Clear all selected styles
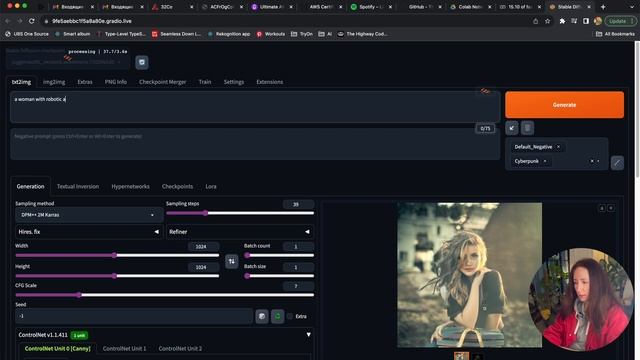This screenshot has height=360, width=640. [592, 161]
